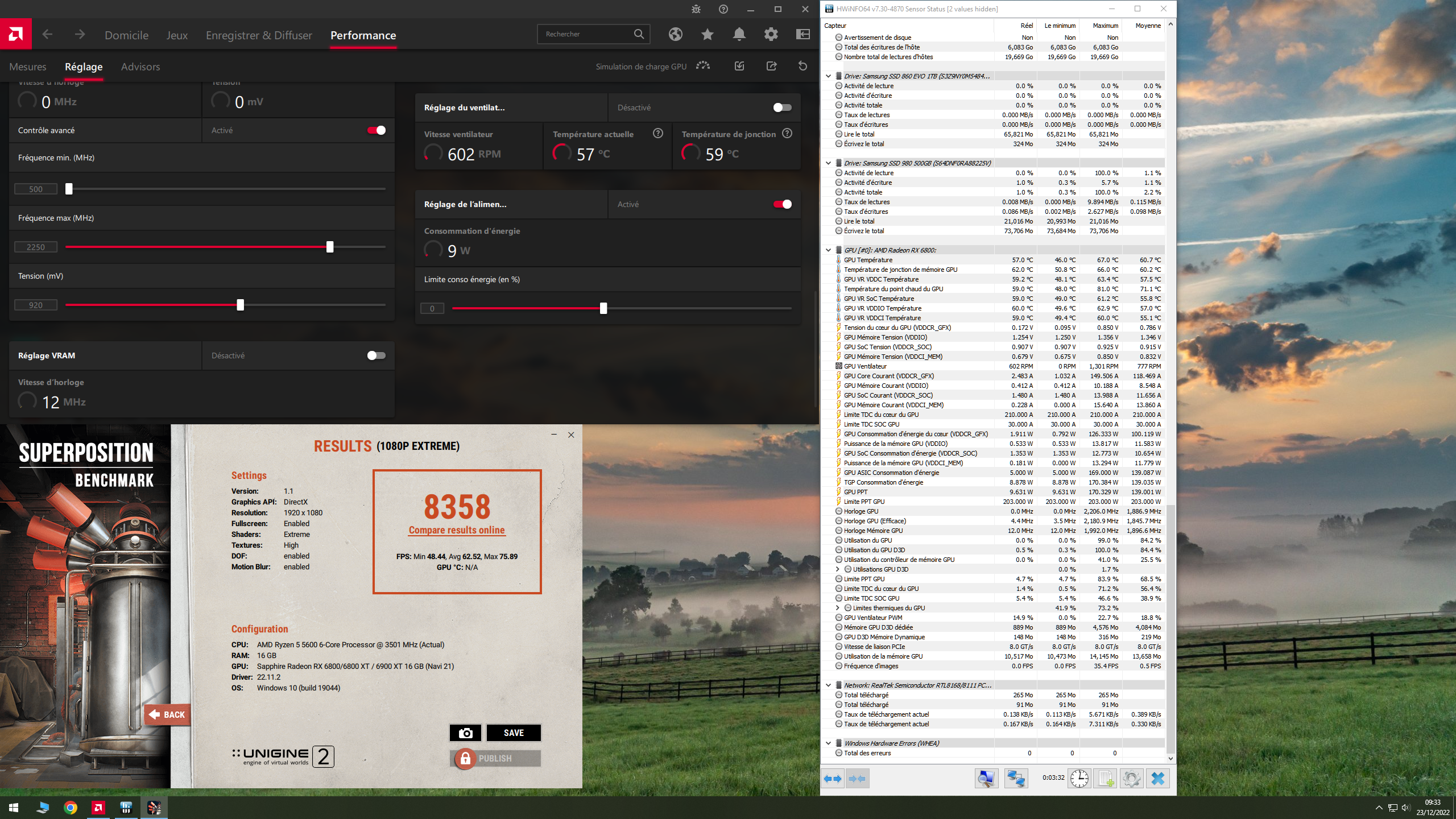Screen dimensions: 1456x819
Task: Open Chrome from the taskbar
Action: point(71,808)
